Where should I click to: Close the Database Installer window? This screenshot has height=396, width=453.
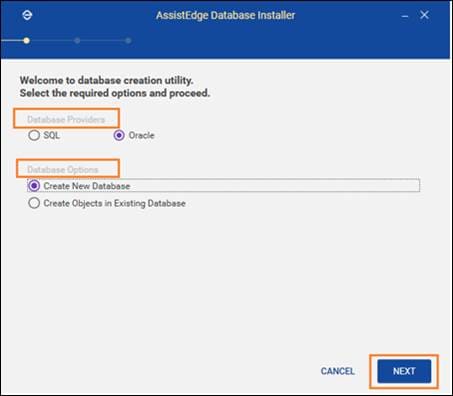click(x=424, y=15)
